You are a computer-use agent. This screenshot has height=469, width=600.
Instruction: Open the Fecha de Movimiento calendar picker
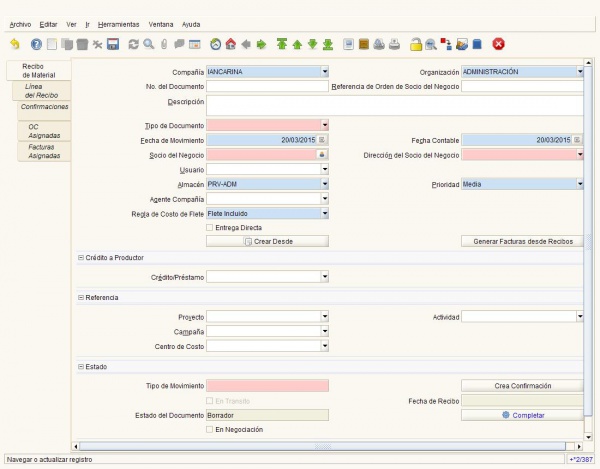(x=322, y=140)
